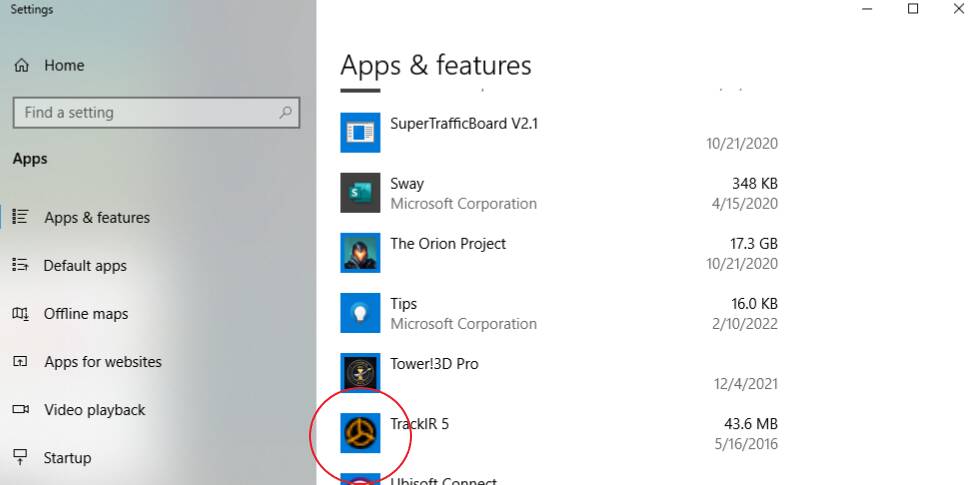The width and height of the screenshot is (978, 485).
Task: Open the Startup settings page
Action: pyautogui.click(x=67, y=458)
